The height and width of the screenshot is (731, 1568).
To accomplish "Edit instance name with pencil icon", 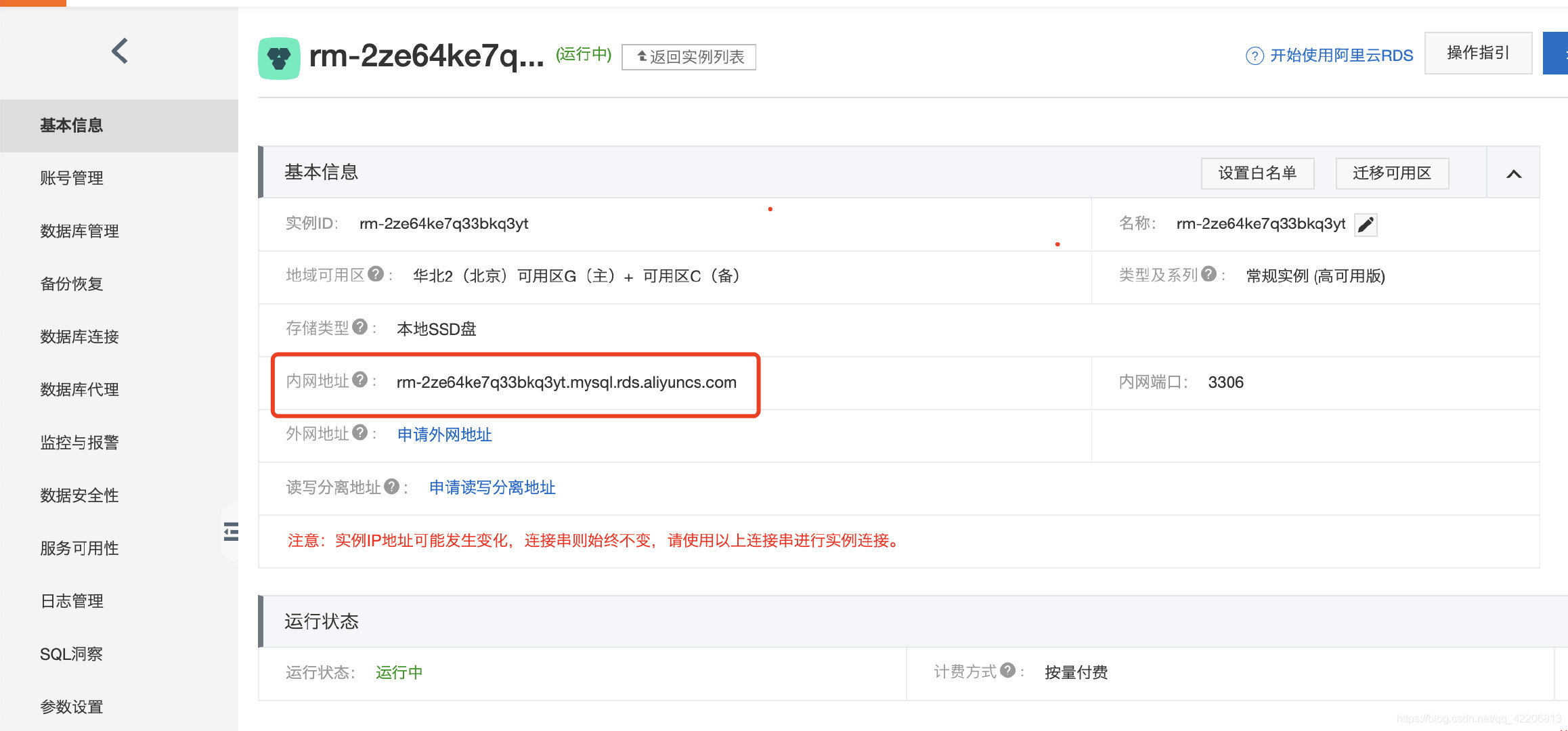I will (1366, 224).
